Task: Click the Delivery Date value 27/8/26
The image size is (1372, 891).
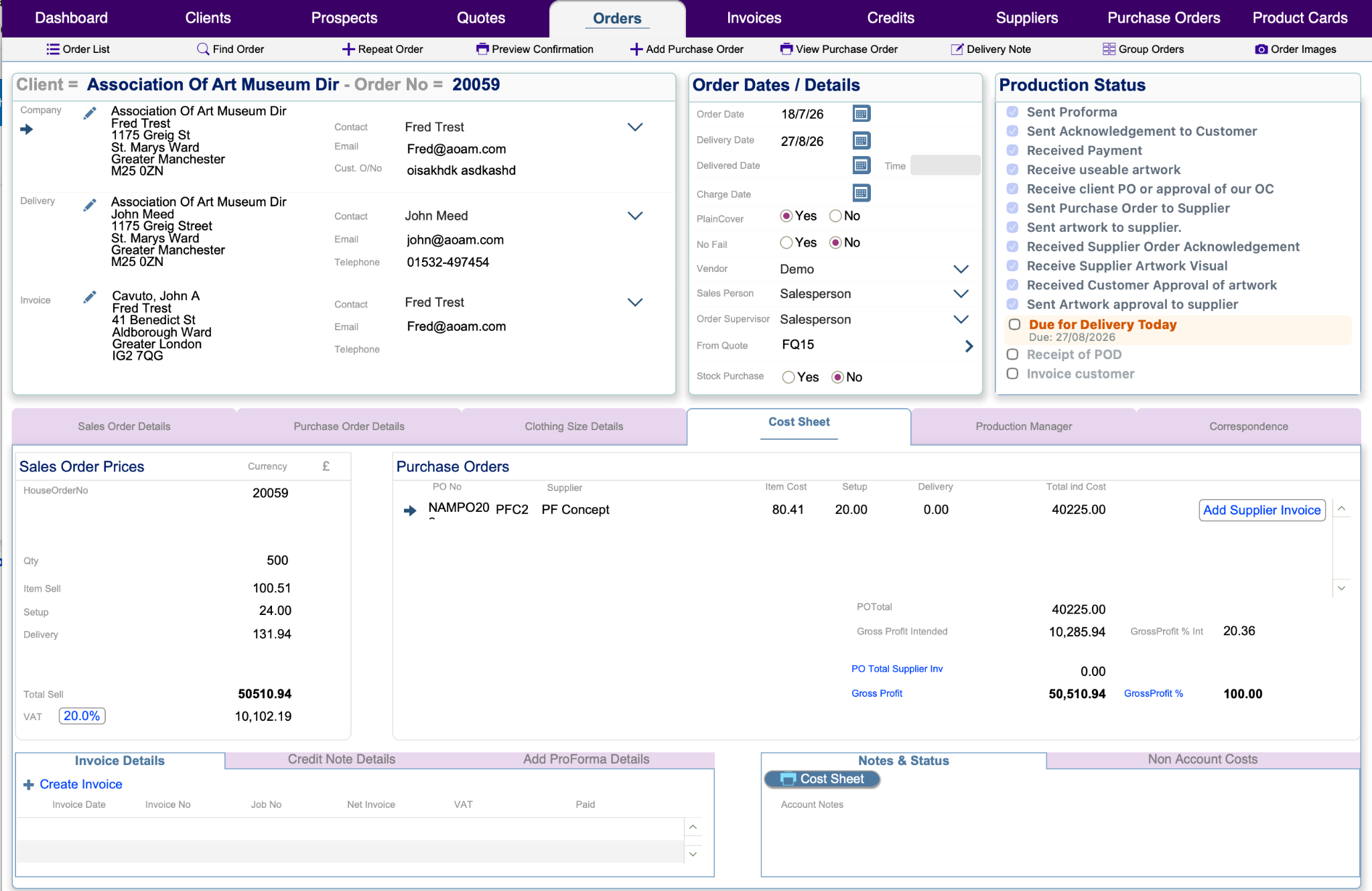Action: coord(803,141)
